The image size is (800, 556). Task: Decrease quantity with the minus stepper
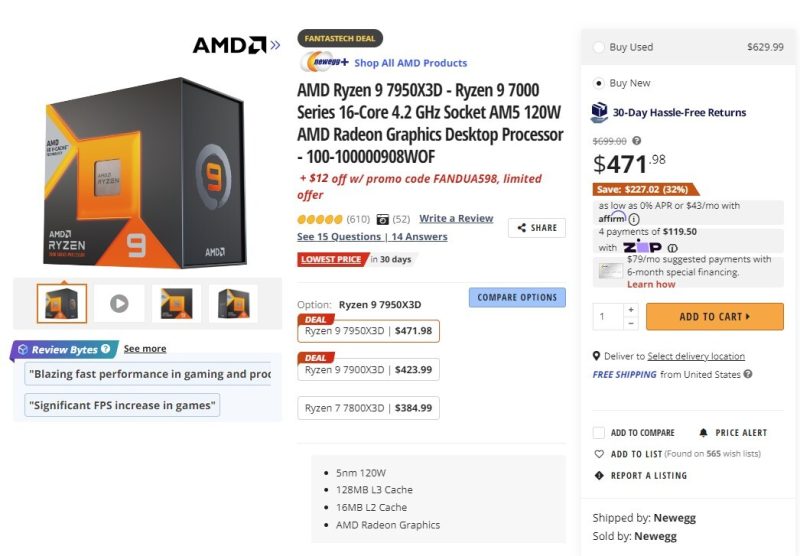[631, 323]
